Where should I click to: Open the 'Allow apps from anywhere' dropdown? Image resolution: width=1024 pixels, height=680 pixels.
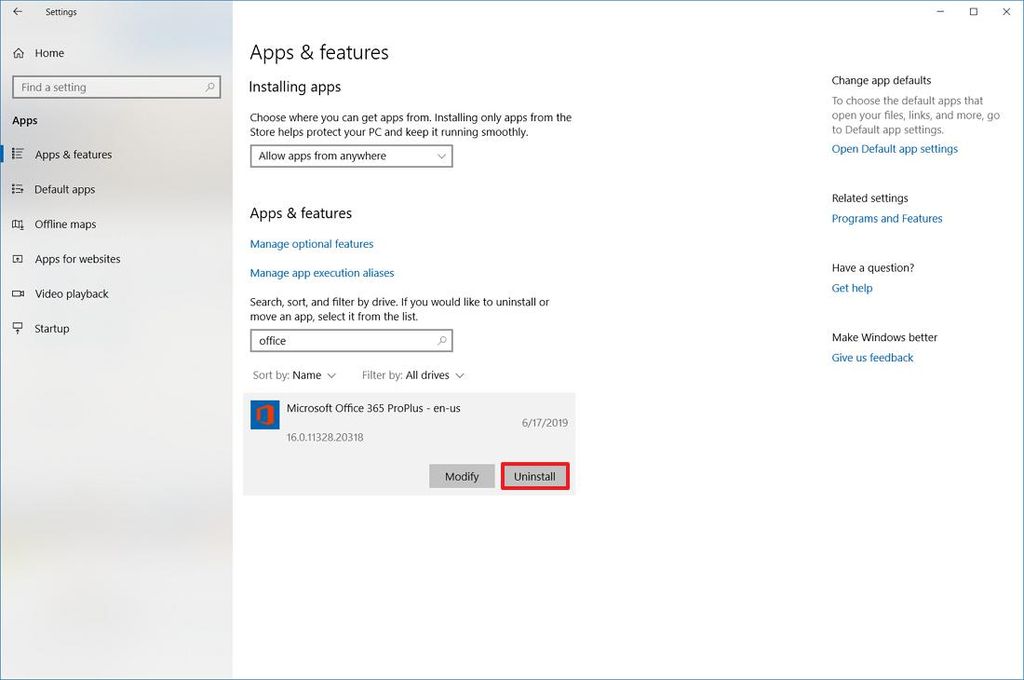351,156
